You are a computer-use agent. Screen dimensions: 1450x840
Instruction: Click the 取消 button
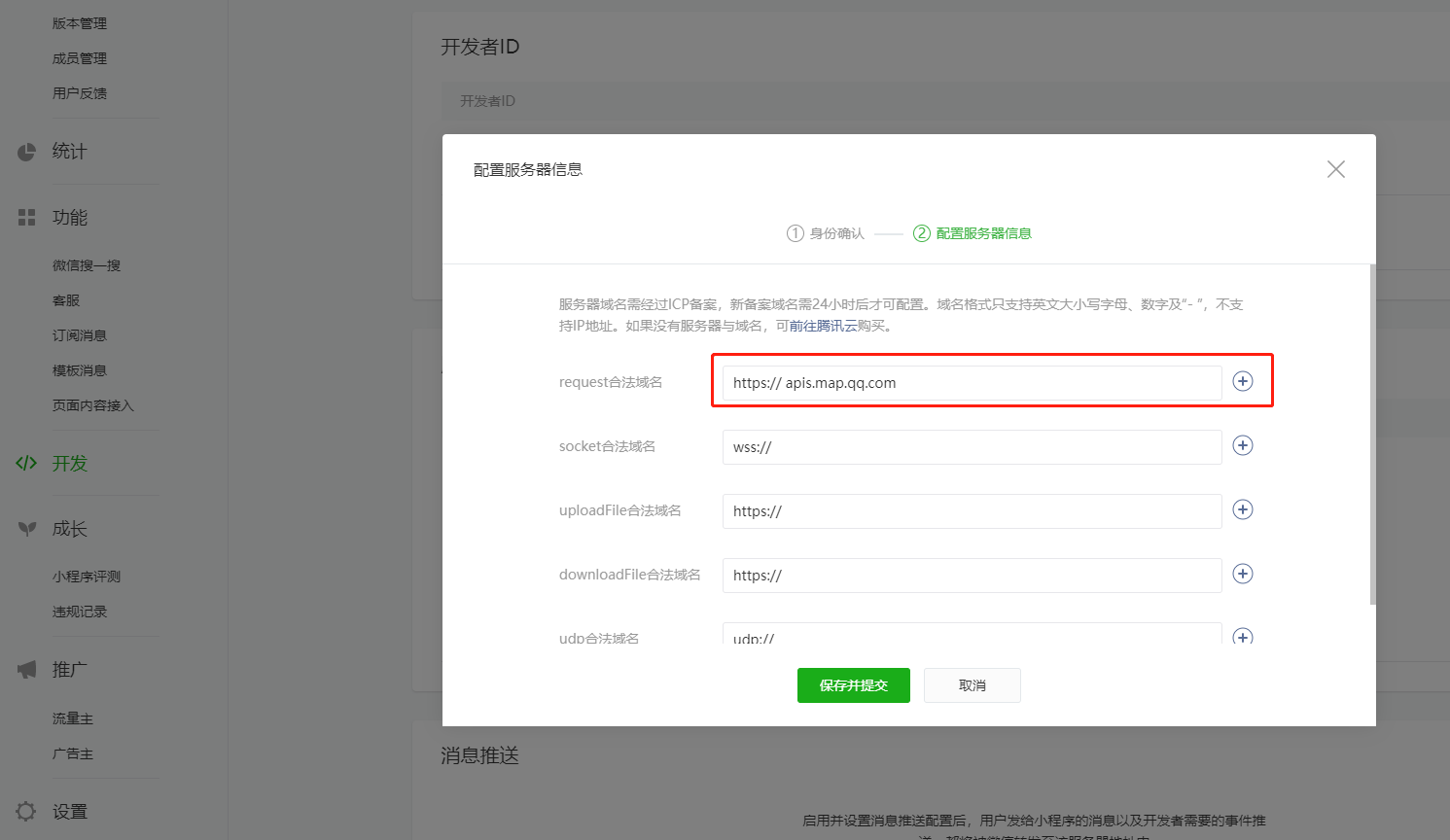click(x=972, y=685)
